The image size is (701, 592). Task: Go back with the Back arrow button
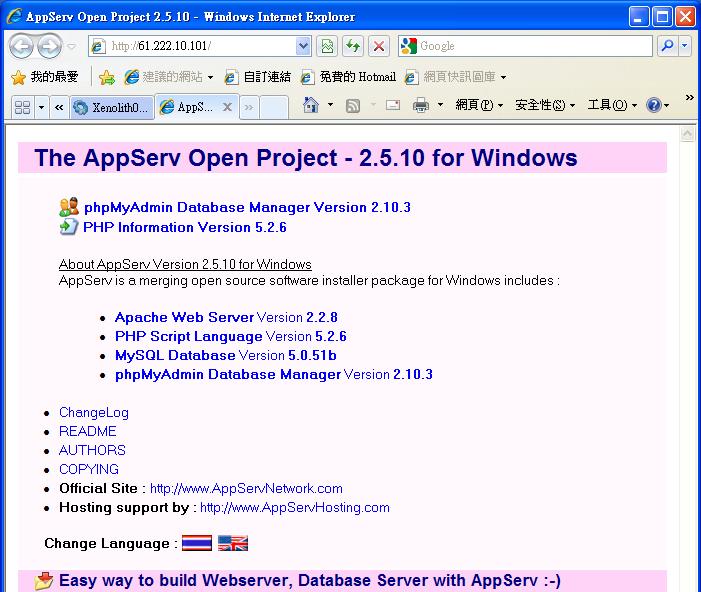(x=21, y=46)
